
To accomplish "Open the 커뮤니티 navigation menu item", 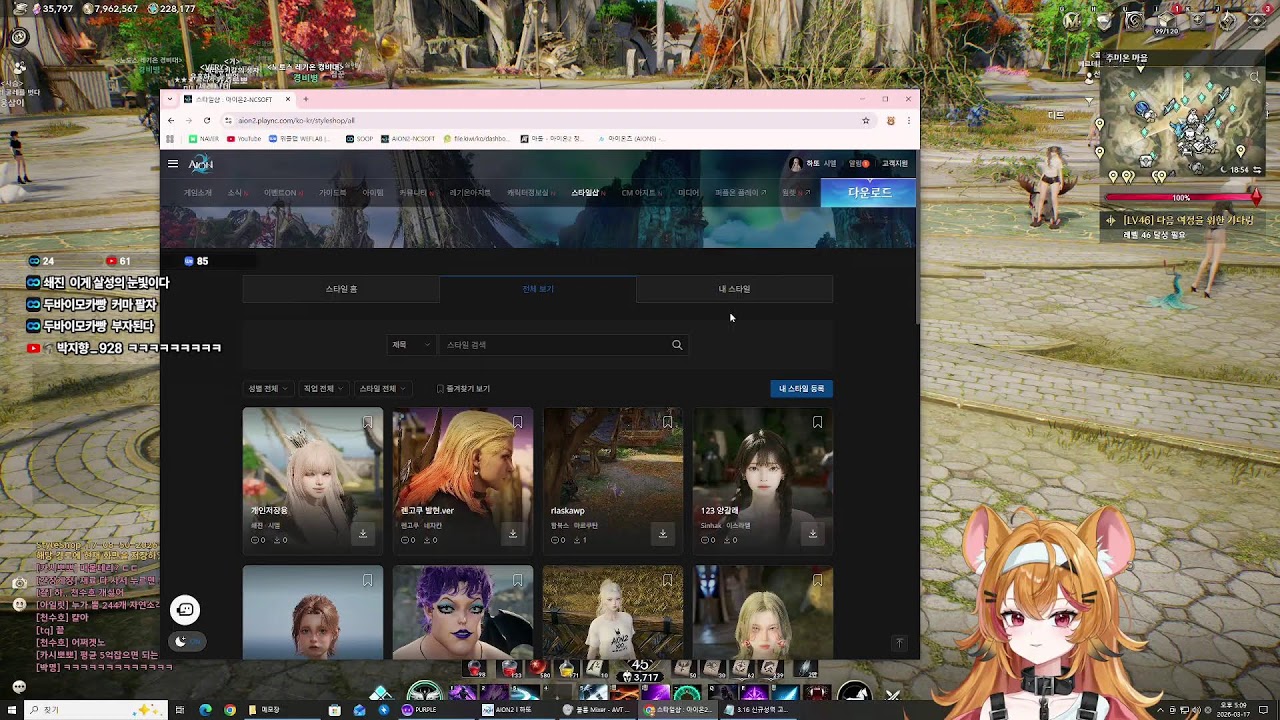I will pyautogui.click(x=413, y=193).
